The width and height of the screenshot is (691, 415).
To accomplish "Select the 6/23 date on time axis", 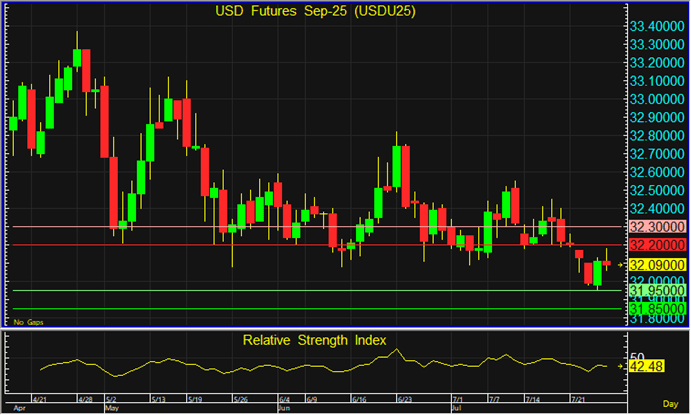I will pyautogui.click(x=405, y=398).
